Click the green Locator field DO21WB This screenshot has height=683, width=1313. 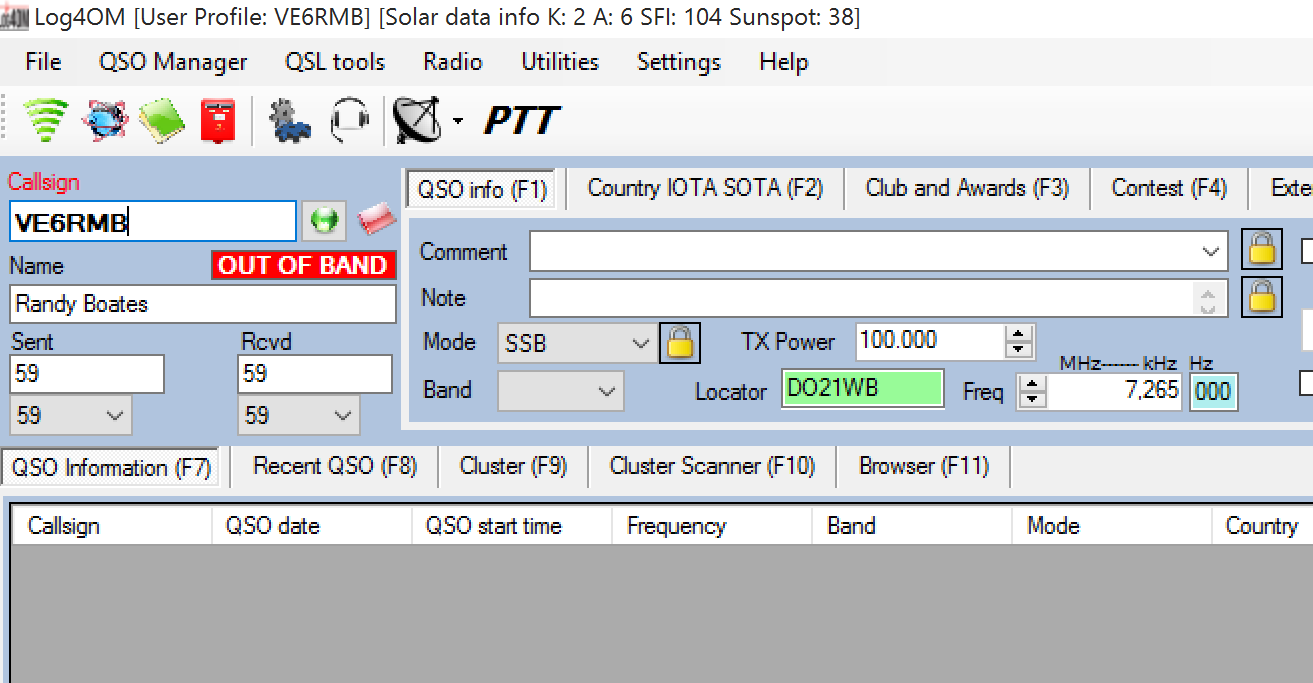862,389
